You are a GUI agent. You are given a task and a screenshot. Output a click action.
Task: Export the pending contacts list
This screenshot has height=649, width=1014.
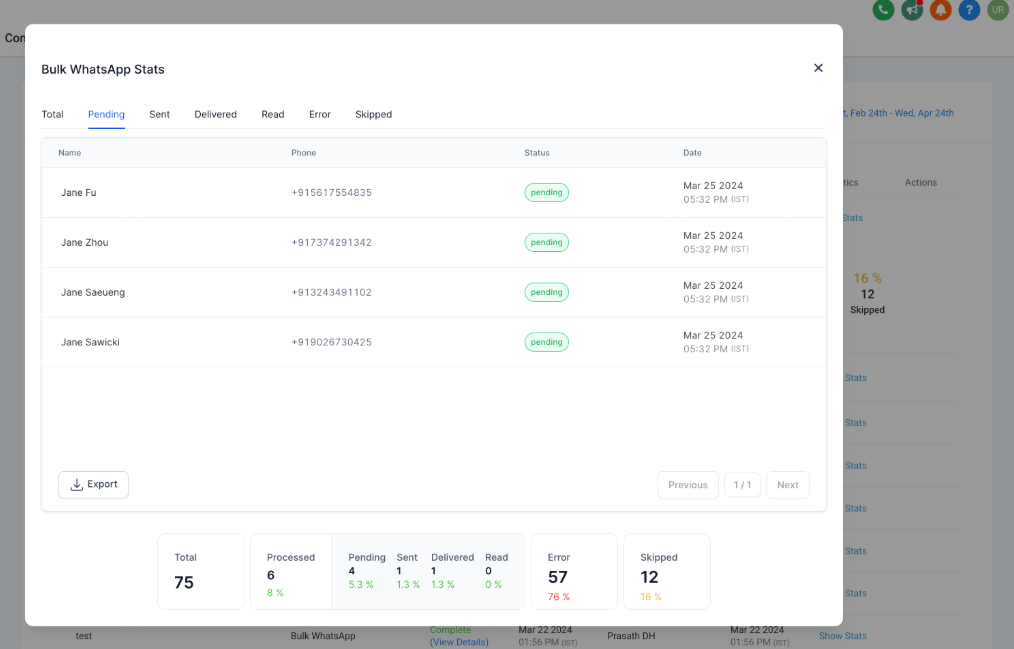(x=93, y=485)
